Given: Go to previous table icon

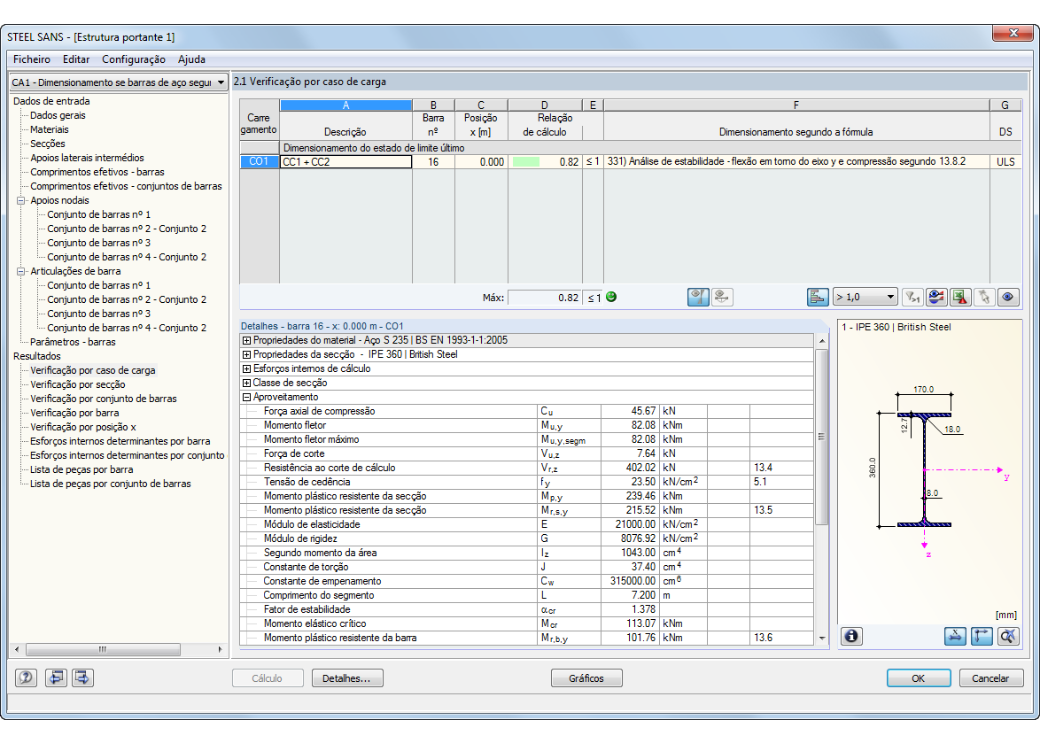Looking at the screenshot, I should [56, 678].
